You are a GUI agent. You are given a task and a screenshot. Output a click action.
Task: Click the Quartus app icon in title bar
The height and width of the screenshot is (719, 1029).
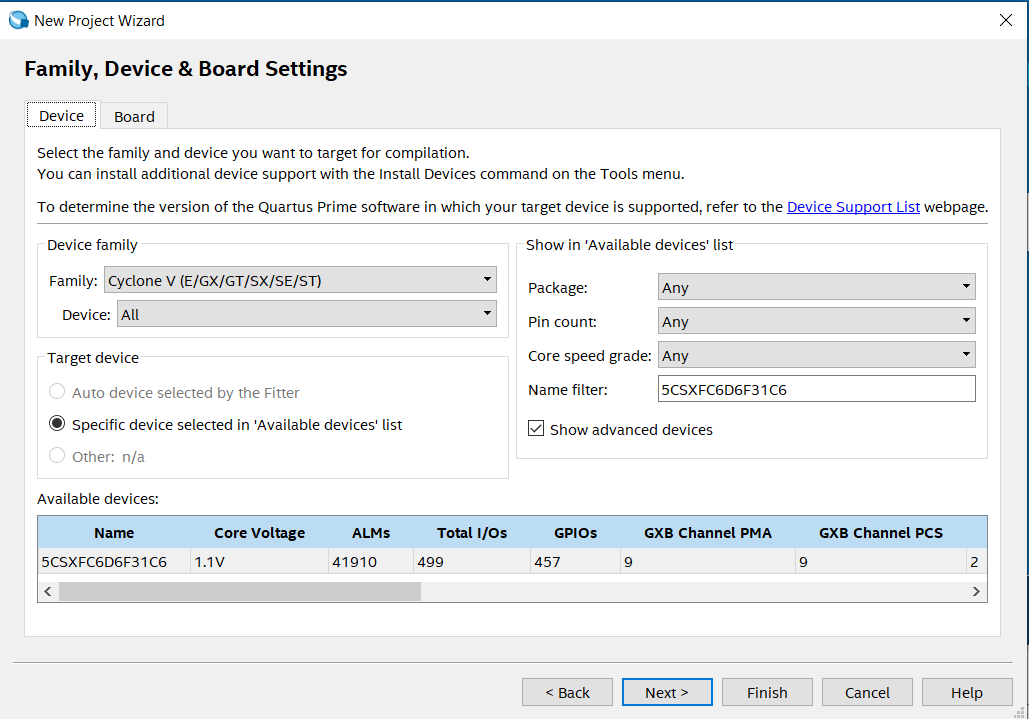coord(18,20)
